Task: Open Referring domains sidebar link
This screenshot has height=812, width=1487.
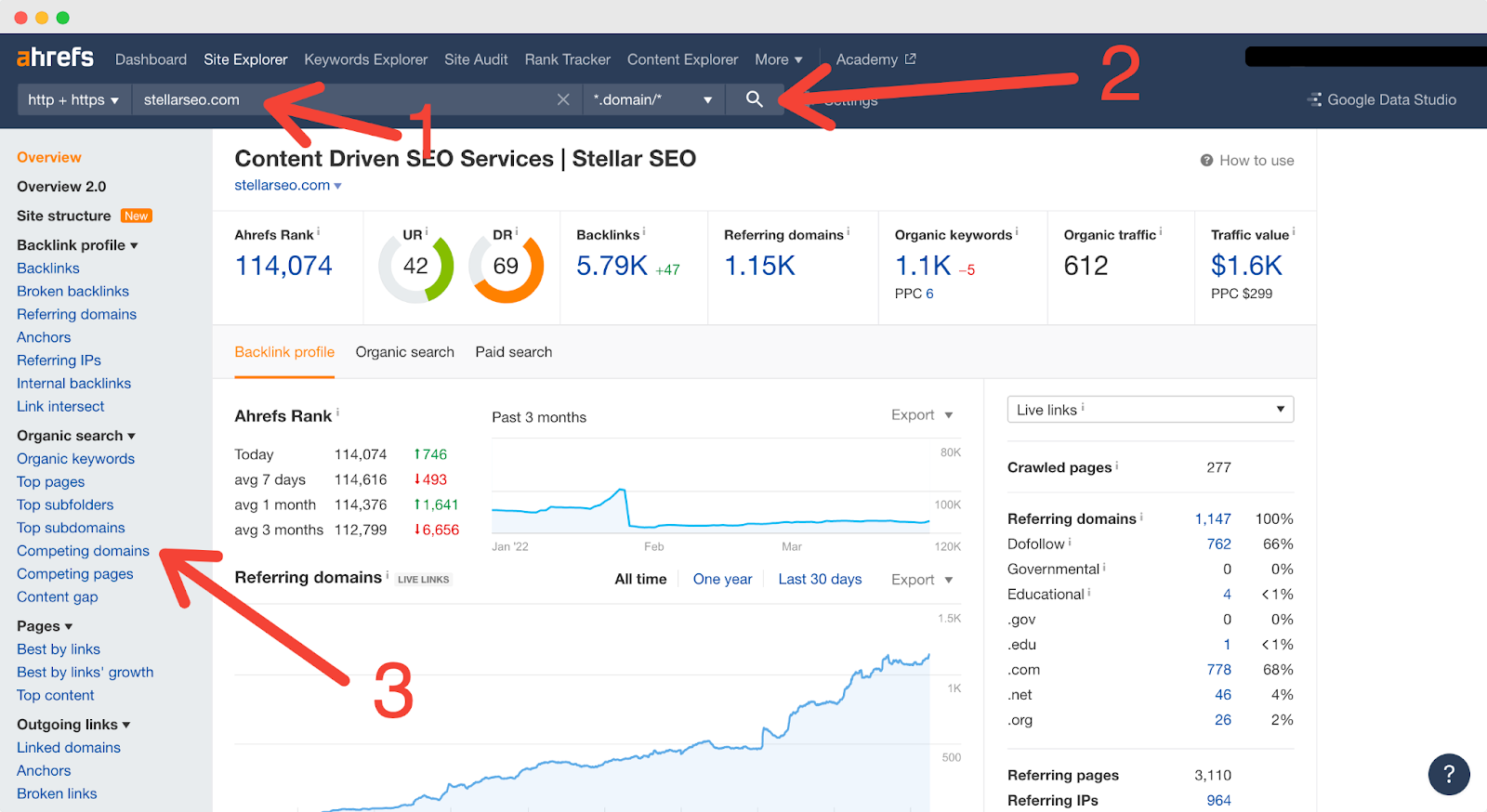Action: (76, 315)
